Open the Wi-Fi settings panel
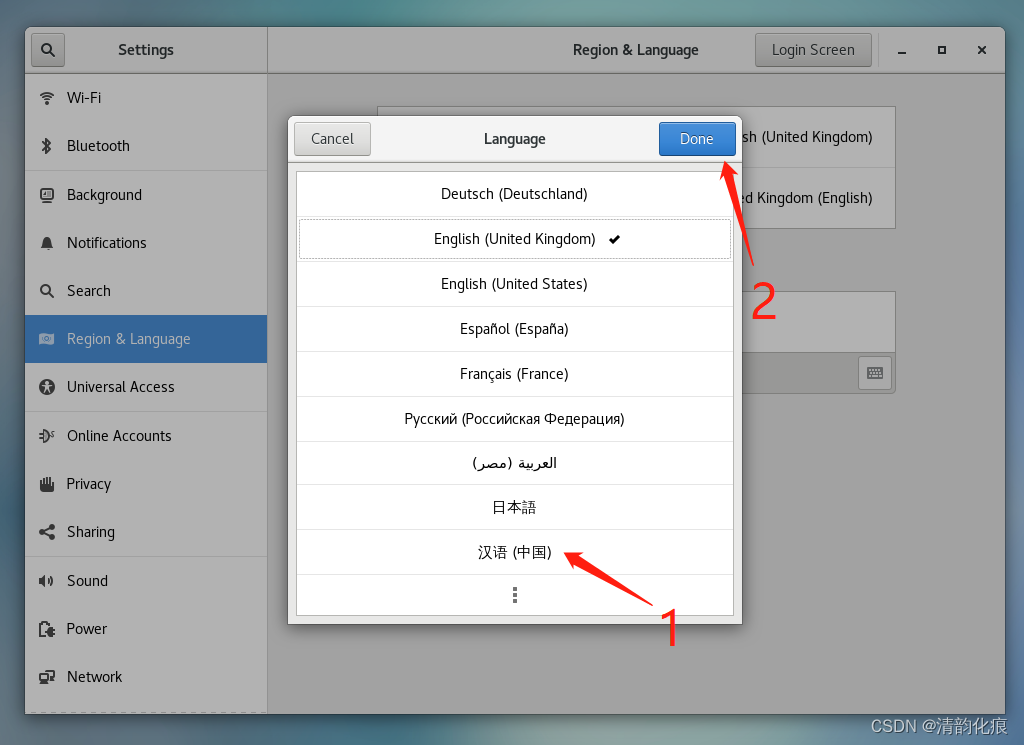This screenshot has height=745, width=1024. coord(146,98)
